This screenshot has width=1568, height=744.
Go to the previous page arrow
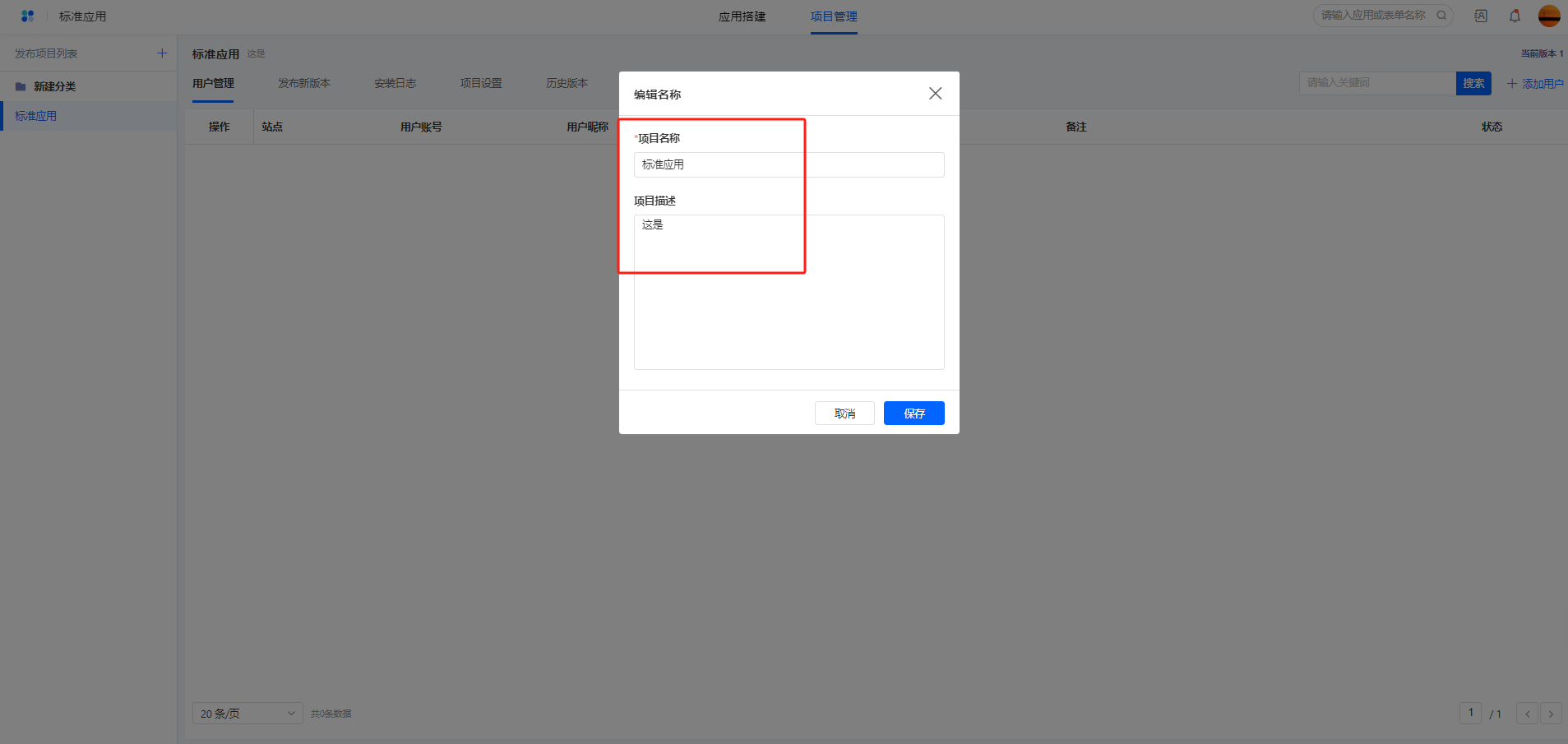click(x=1527, y=714)
